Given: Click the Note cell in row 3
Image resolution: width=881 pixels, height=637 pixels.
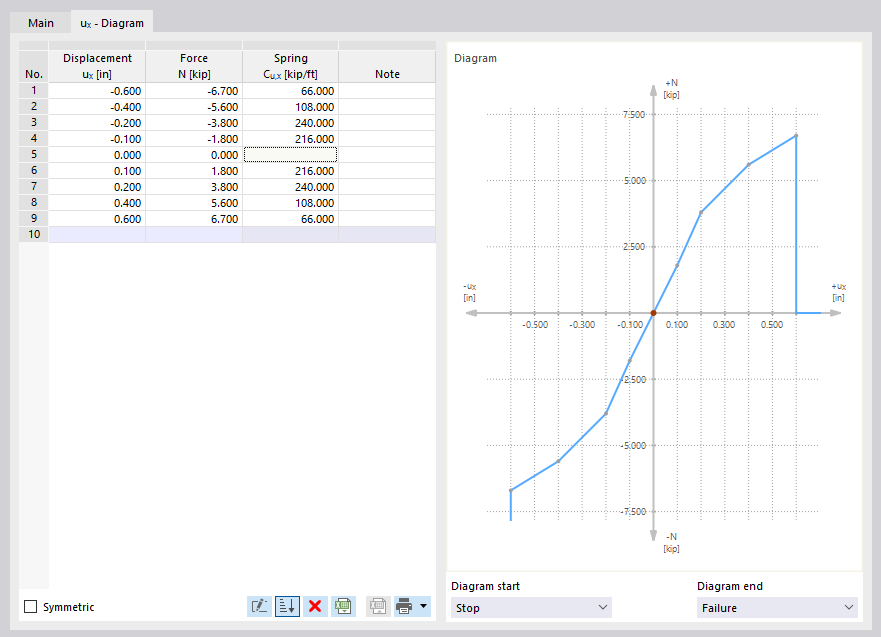Looking at the screenshot, I should 387,123.
